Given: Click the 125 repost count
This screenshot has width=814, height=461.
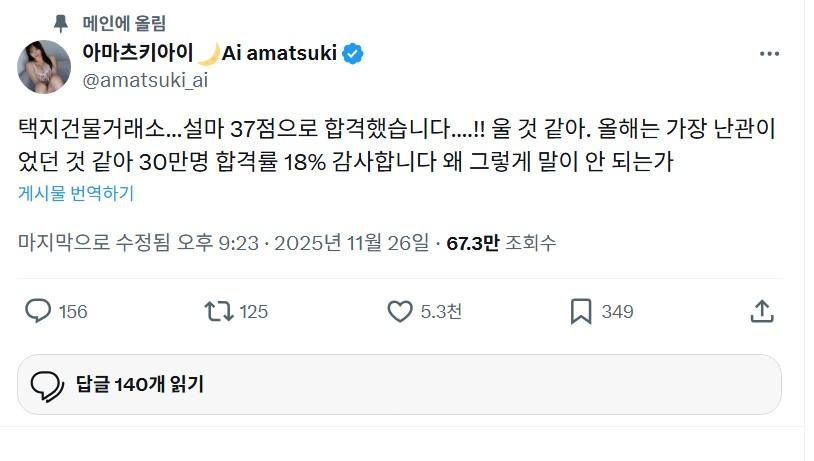Looking at the screenshot, I should point(253,312).
